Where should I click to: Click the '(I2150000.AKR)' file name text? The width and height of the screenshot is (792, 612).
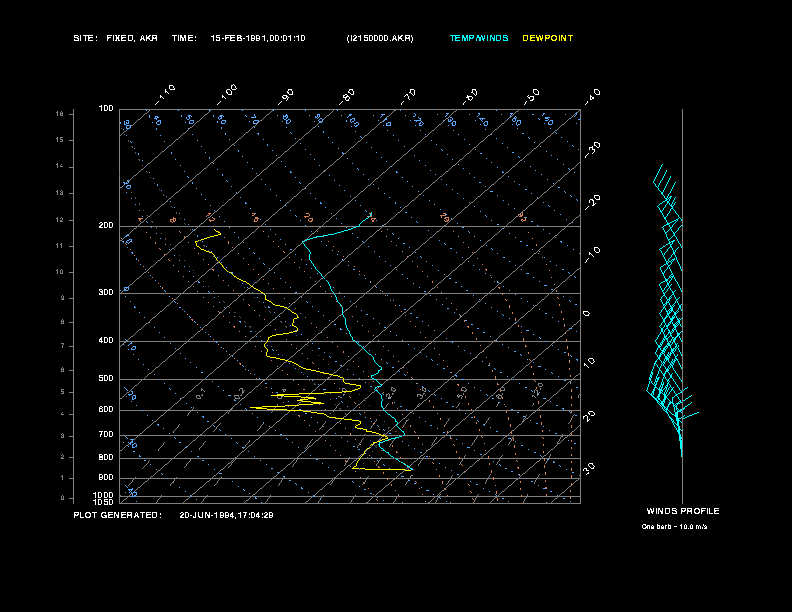coord(380,38)
